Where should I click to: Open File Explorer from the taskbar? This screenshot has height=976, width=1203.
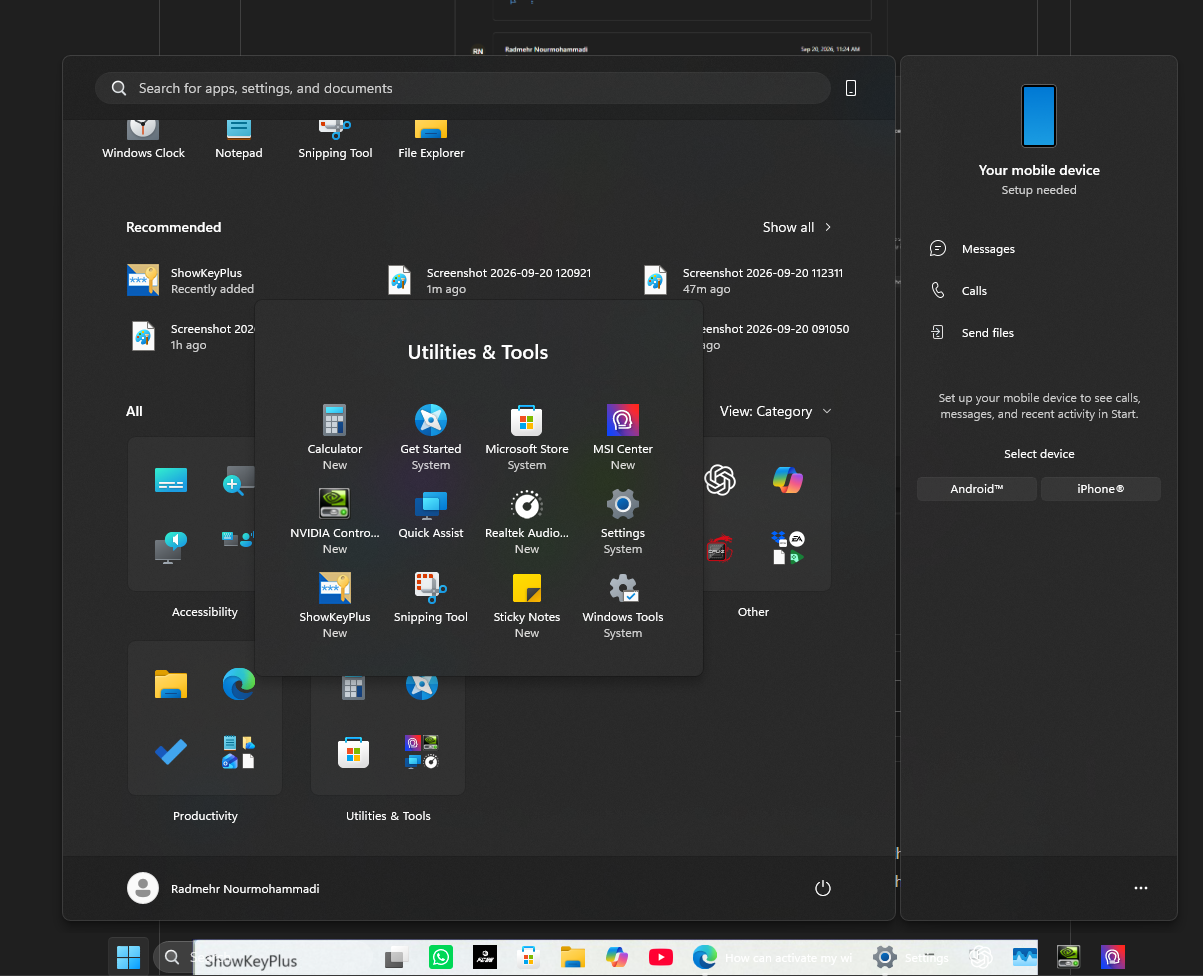tap(573, 957)
